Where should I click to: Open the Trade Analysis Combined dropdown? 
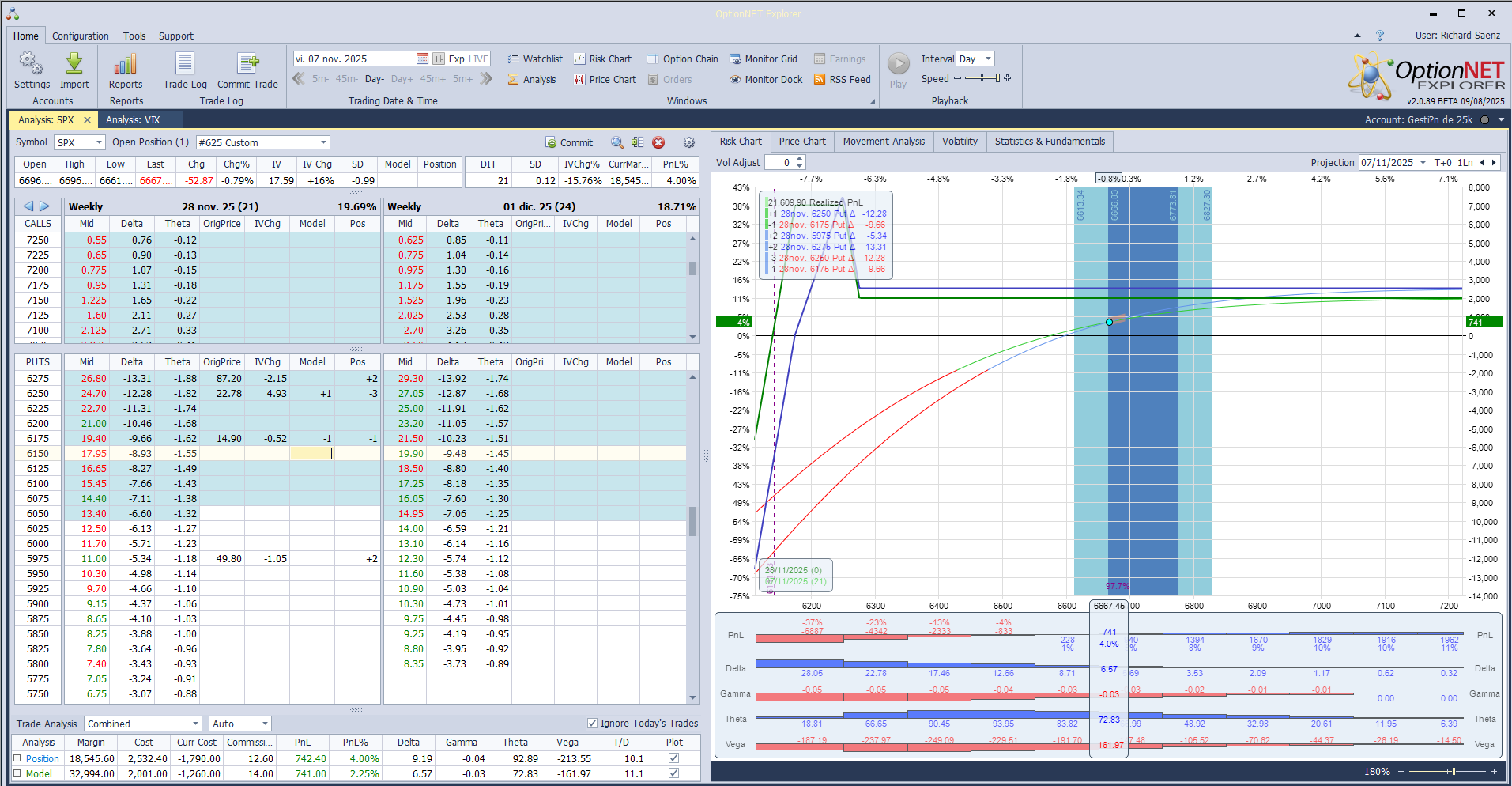(x=195, y=724)
